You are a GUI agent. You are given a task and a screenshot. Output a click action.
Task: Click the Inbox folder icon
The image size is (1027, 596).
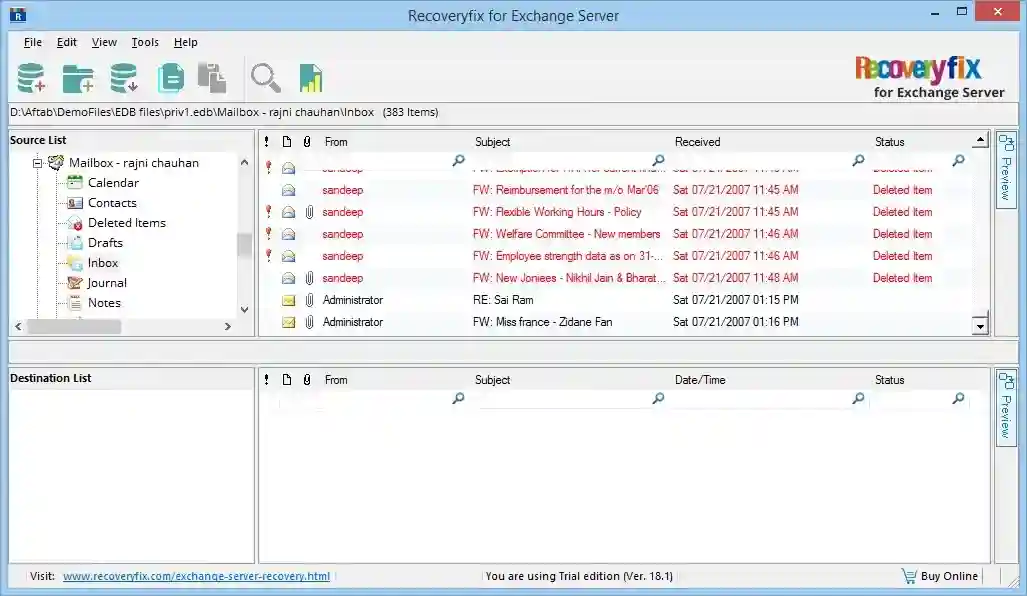coord(75,263)
